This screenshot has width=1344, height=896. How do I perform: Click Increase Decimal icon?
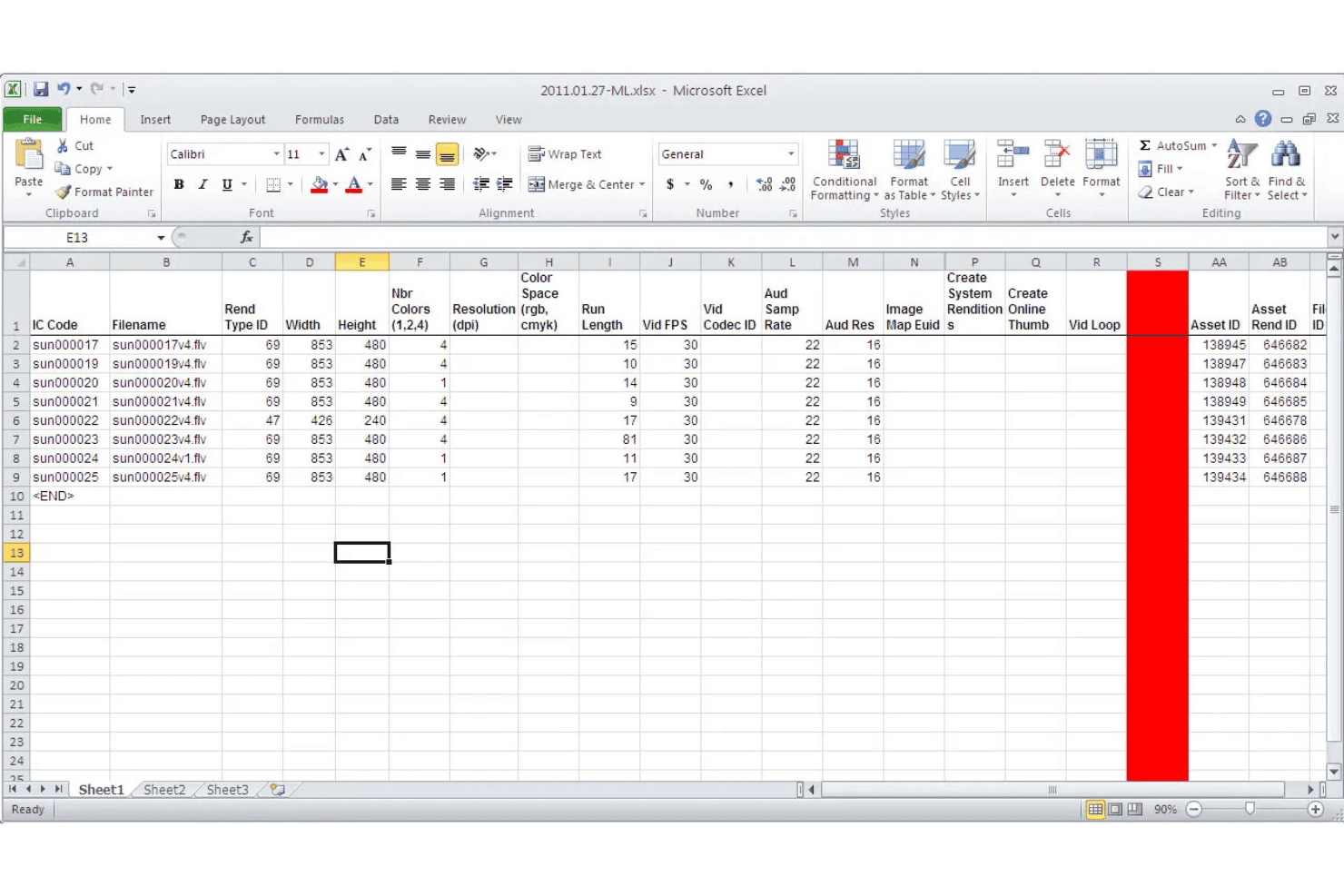(x=765, y=184)
